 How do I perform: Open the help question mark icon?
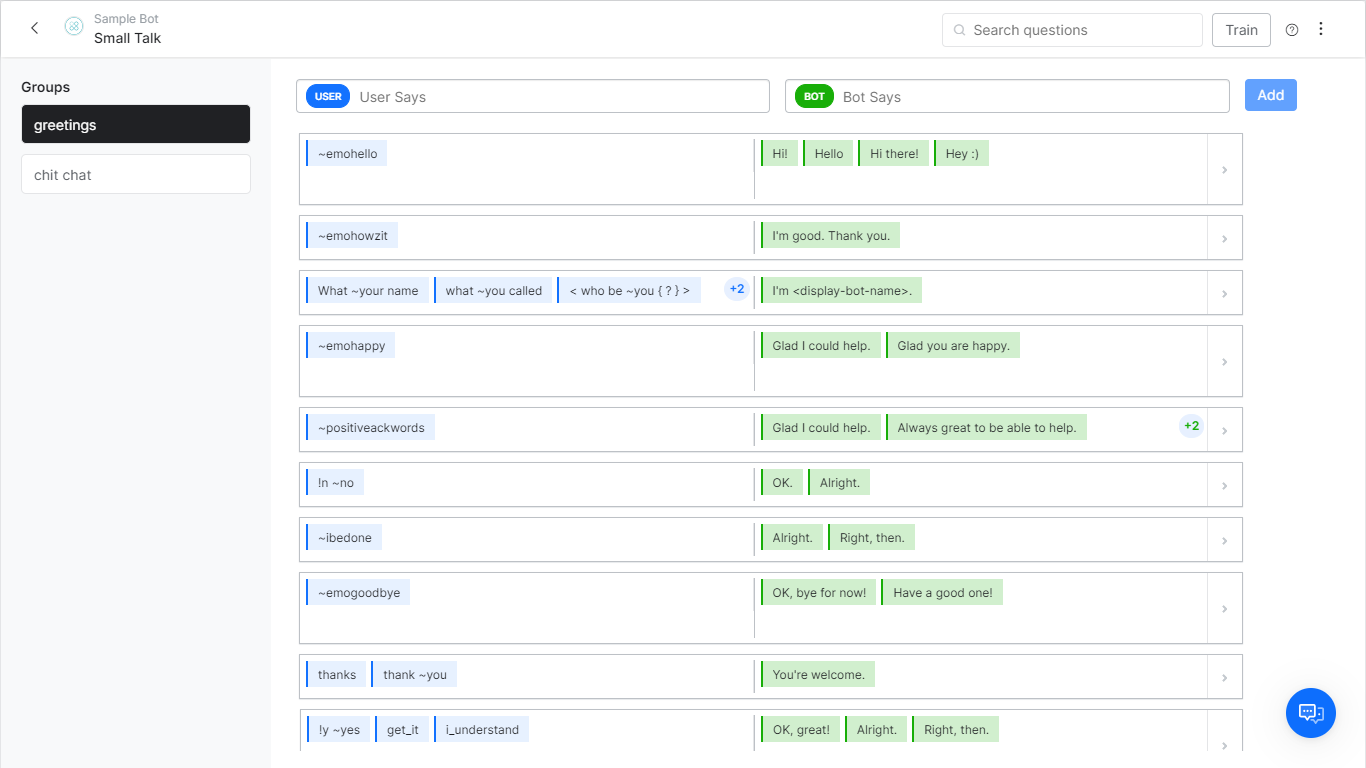coord(1292,30)
